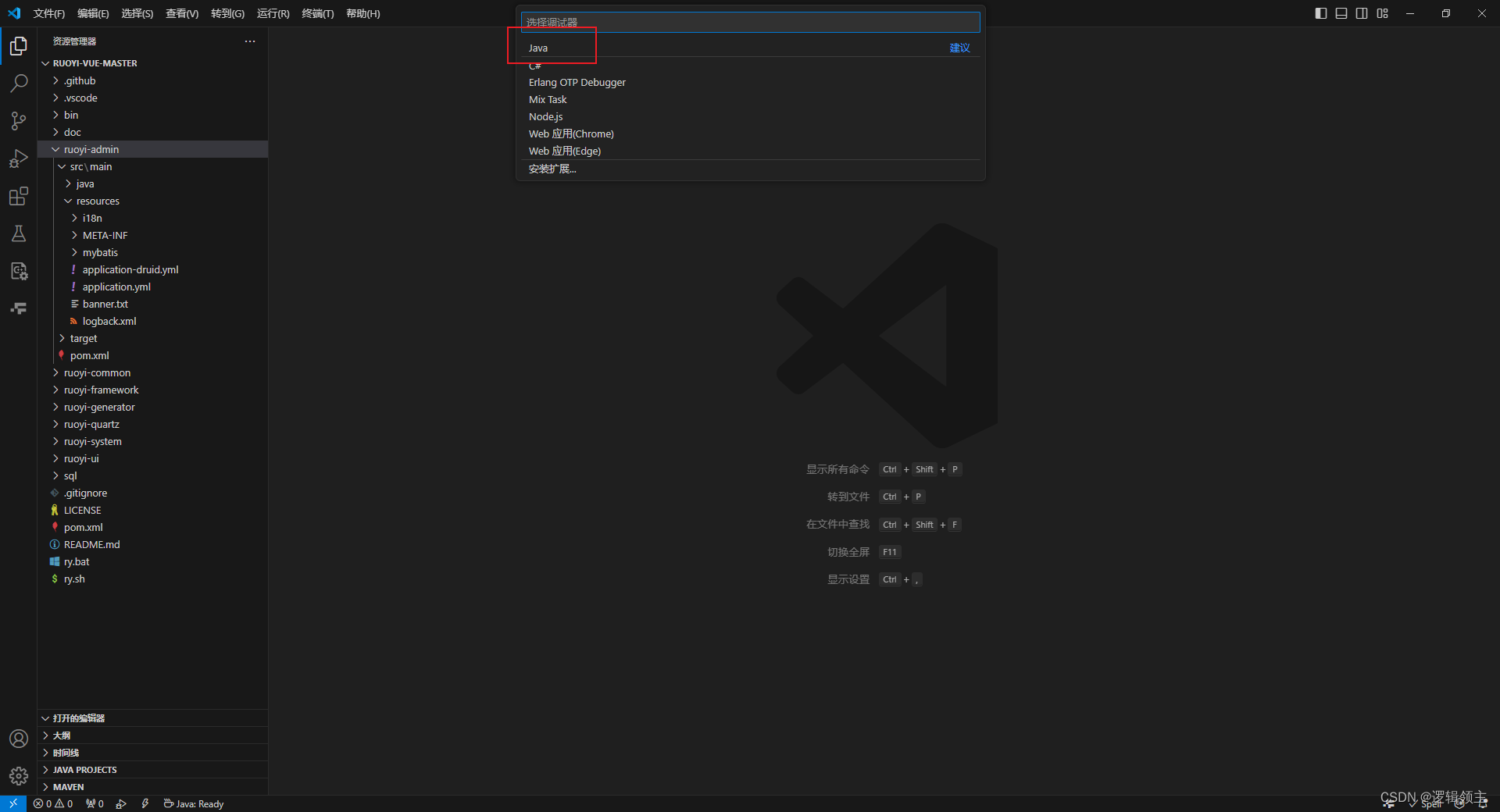Expand the .vscode folder
This screenshot has height=812, width=1500.
(x=153, y=98)
